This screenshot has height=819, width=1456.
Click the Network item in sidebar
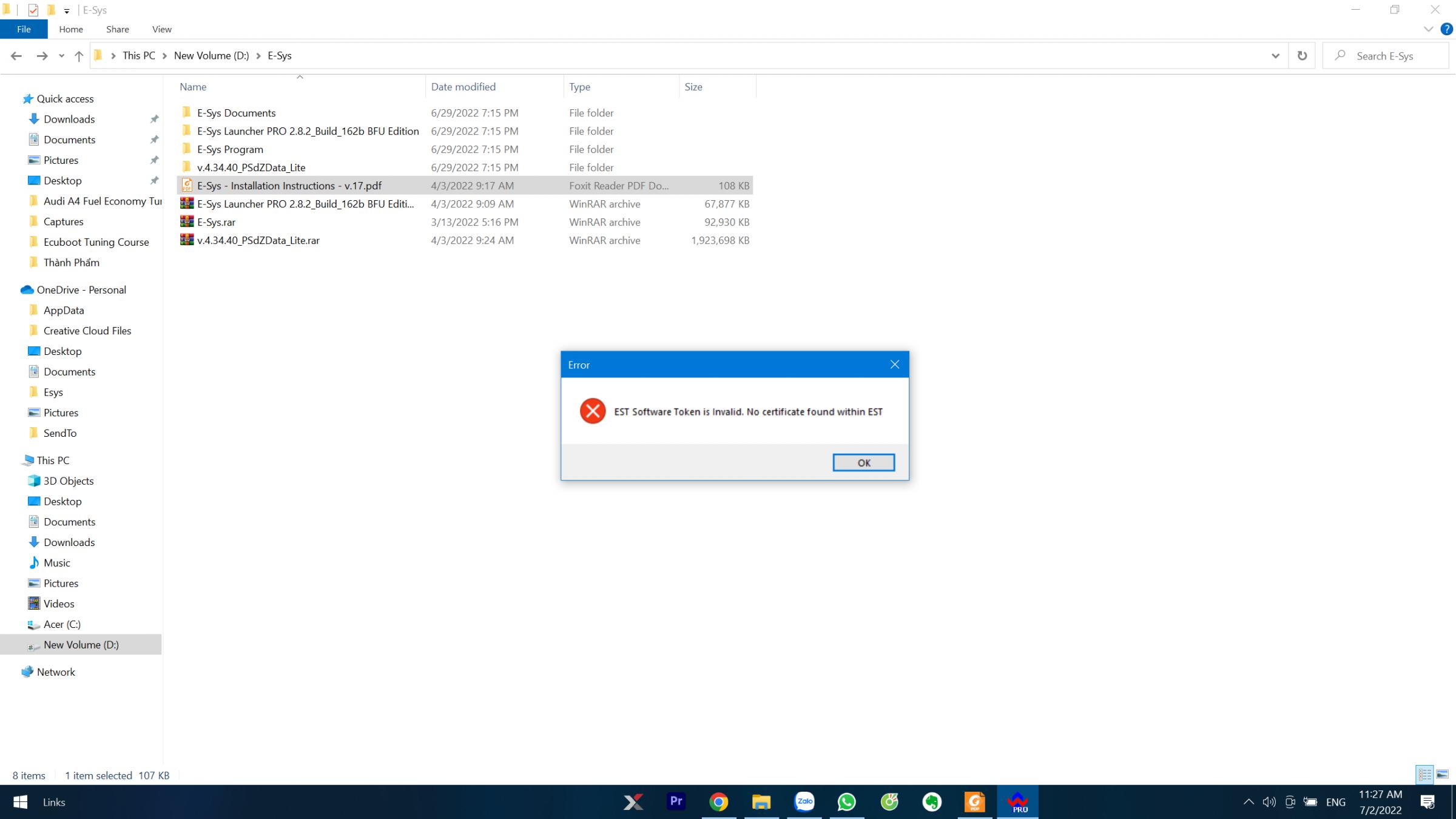click(55, 671)
